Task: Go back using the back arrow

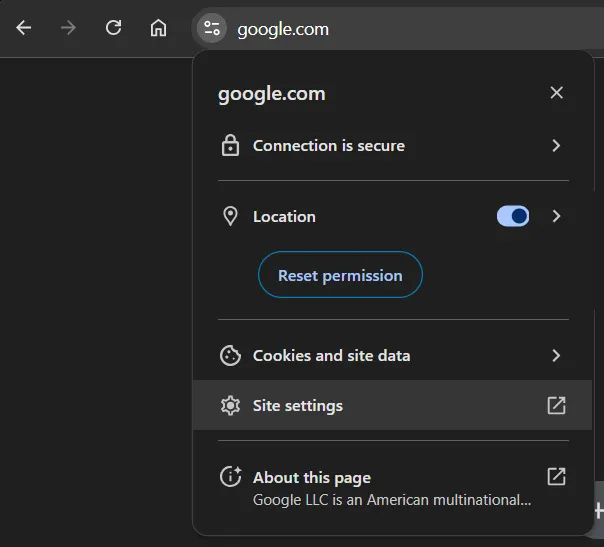Action: click(x=23, y=28)
